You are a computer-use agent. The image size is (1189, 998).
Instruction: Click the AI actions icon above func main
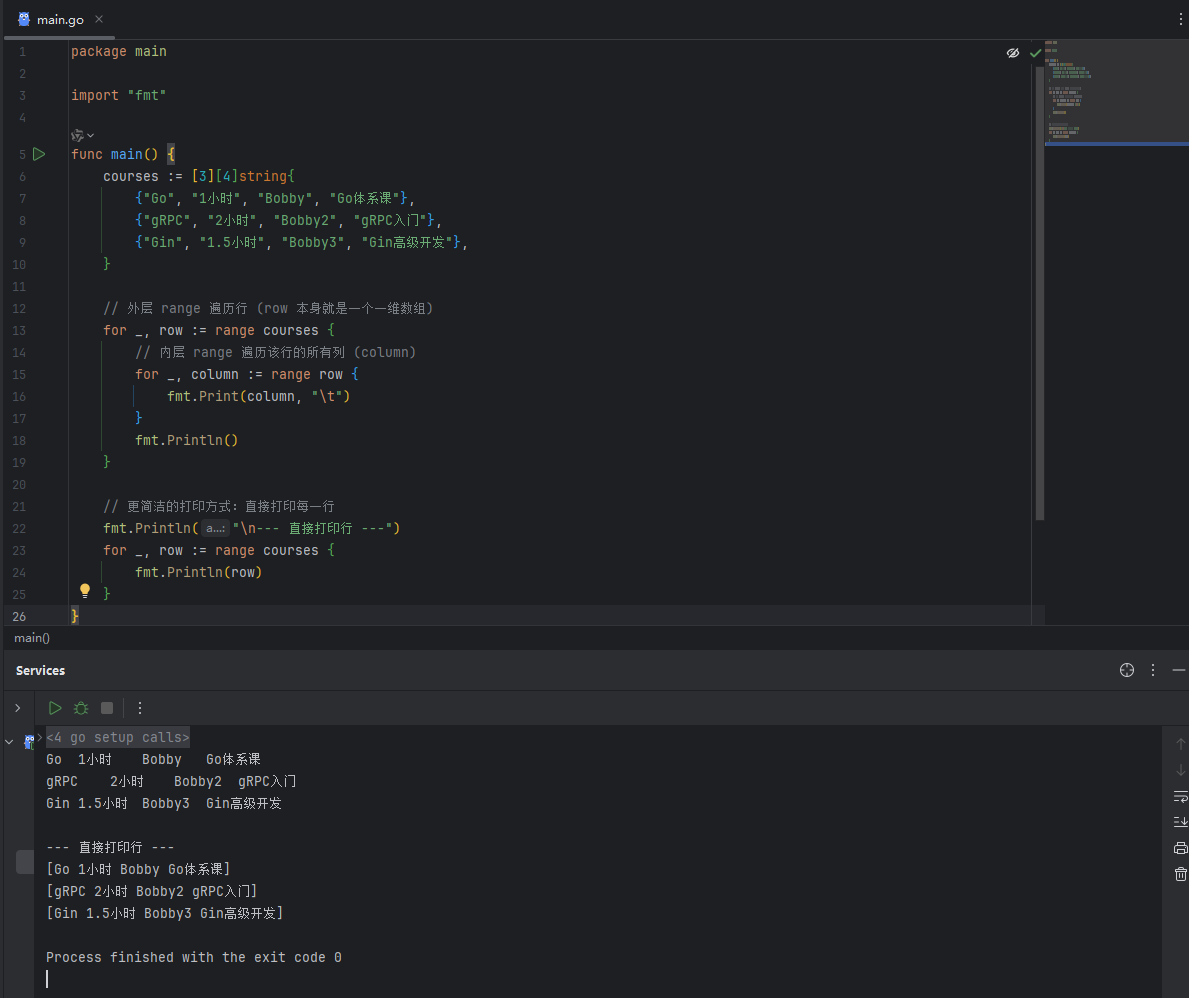pos(77,136)
